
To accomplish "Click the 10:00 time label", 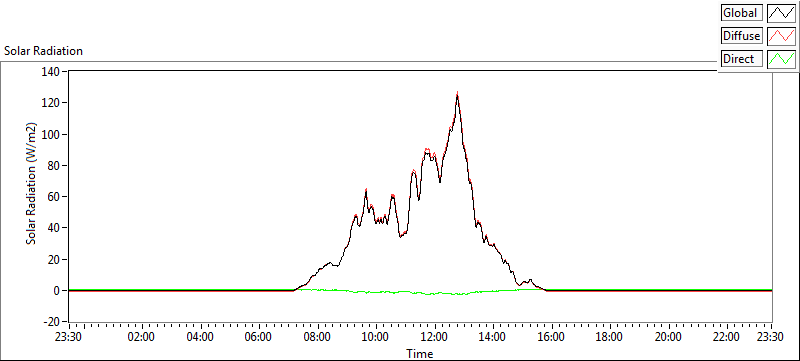I will click(376, 337).
